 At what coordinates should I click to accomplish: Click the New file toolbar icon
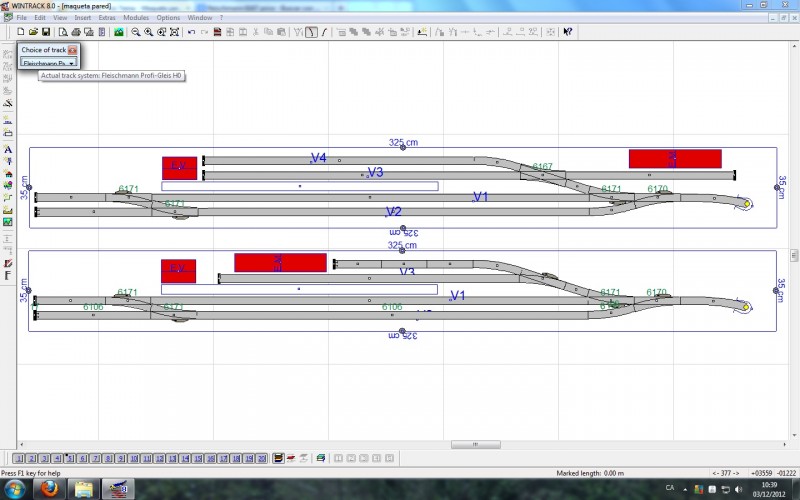point(20,32)
